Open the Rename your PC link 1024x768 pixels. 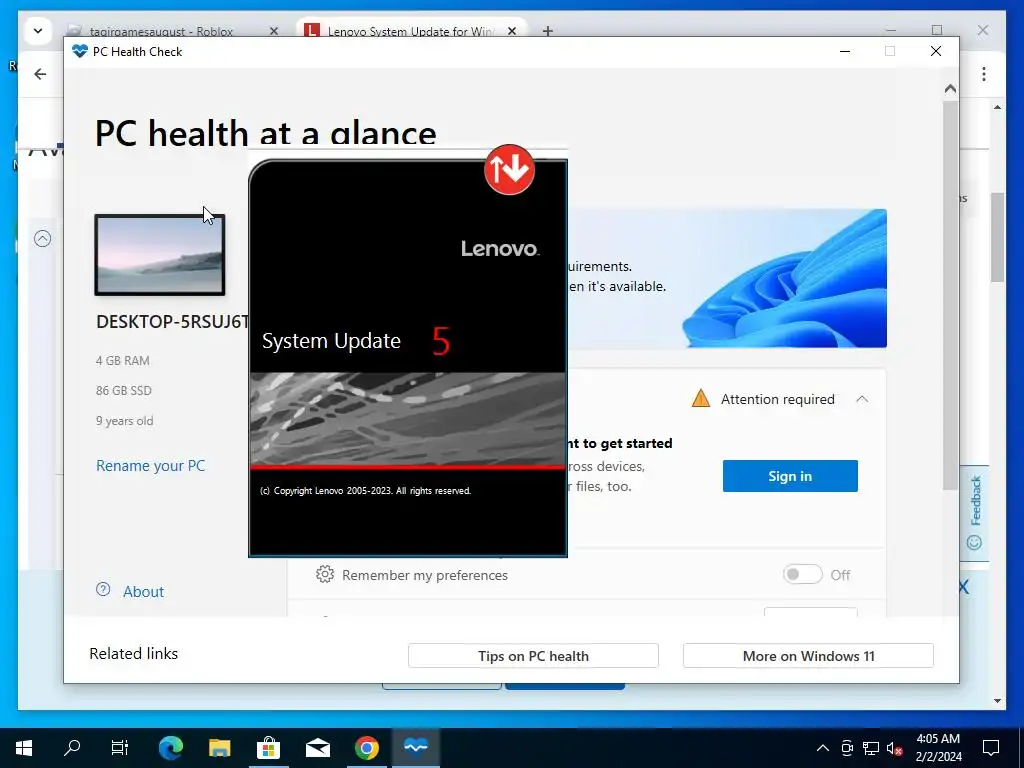point(150,466)
